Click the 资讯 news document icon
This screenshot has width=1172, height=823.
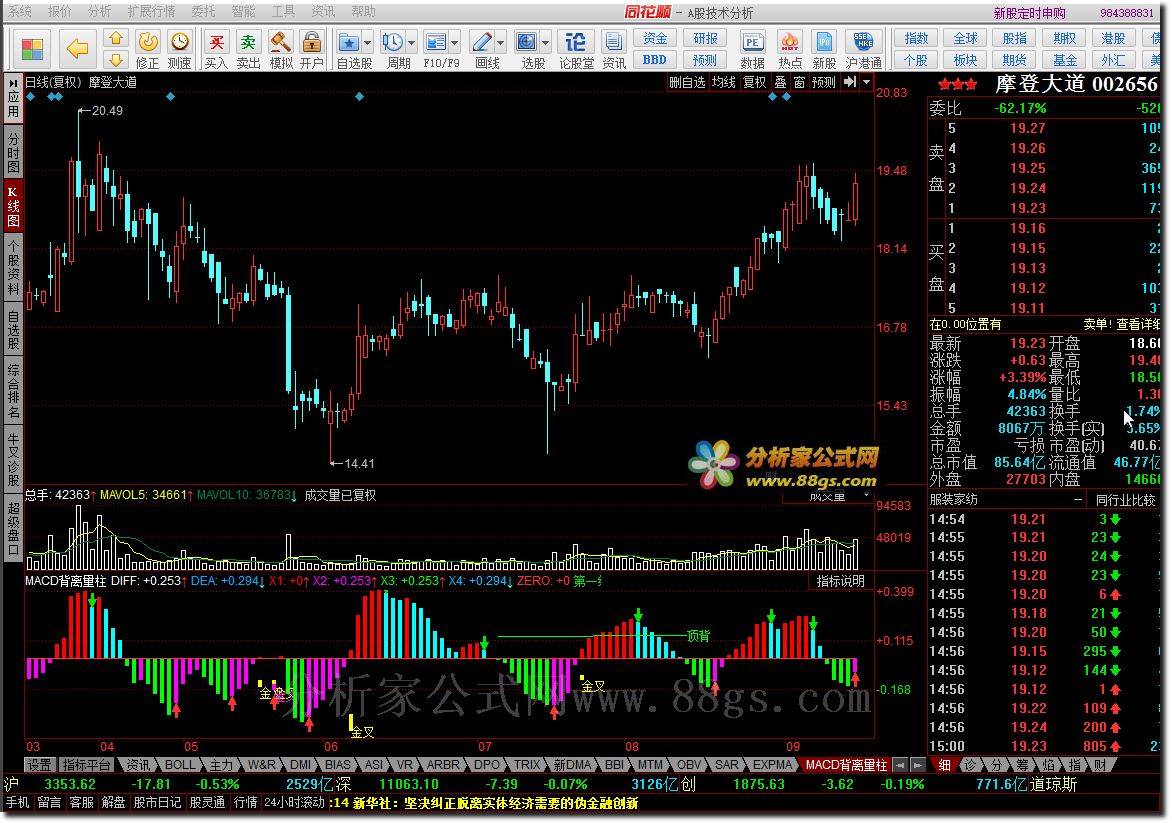pyautogui.click(x=614, y=50)
